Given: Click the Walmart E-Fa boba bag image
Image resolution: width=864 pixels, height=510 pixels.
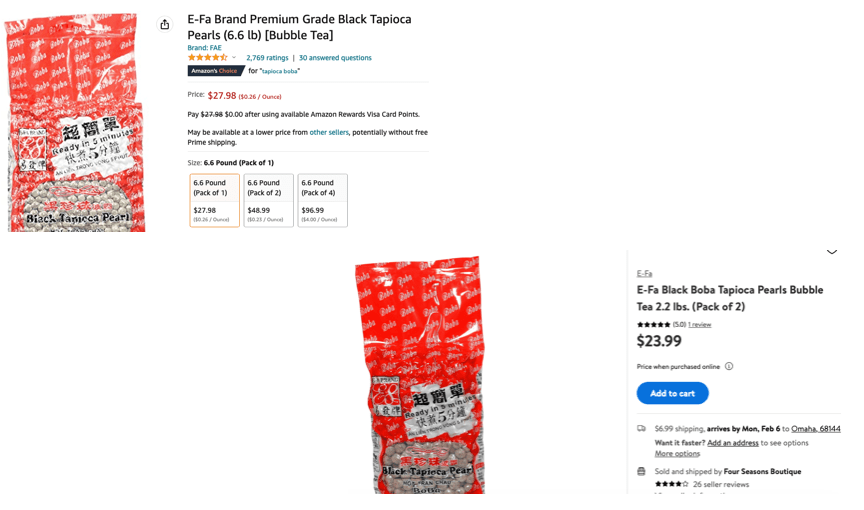Looking at the screenshot, I should (420, 375).
